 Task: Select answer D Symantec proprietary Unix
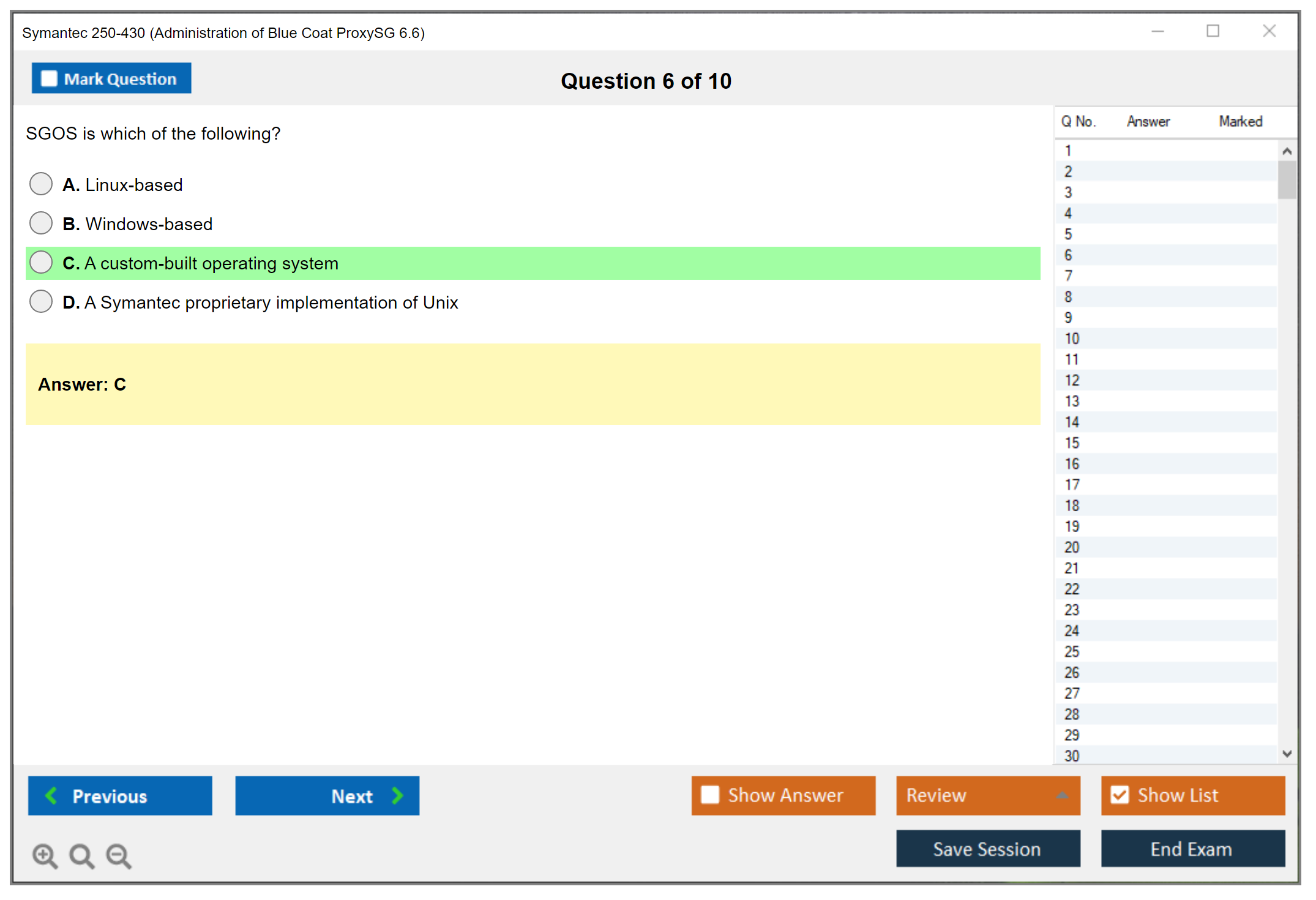pyautogui.click(x=41, y=301)
